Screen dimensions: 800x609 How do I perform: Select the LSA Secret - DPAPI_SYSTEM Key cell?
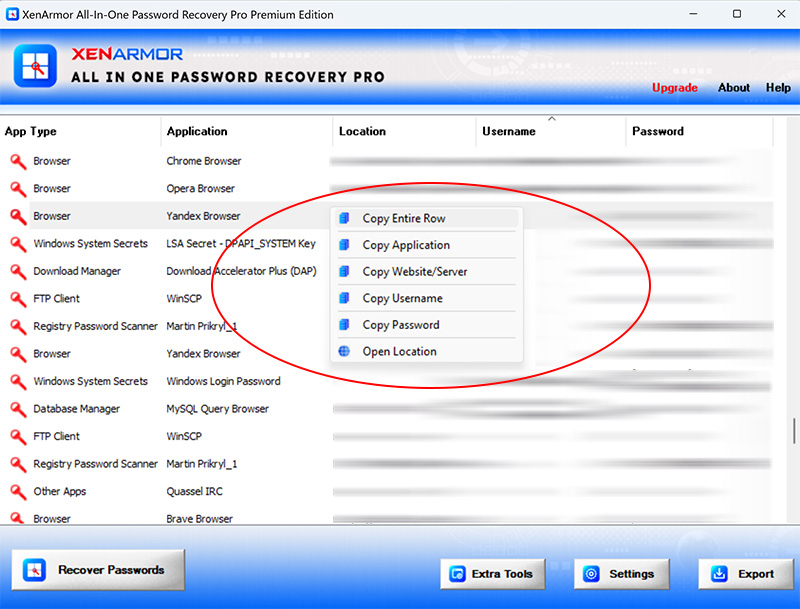(241, 244)
